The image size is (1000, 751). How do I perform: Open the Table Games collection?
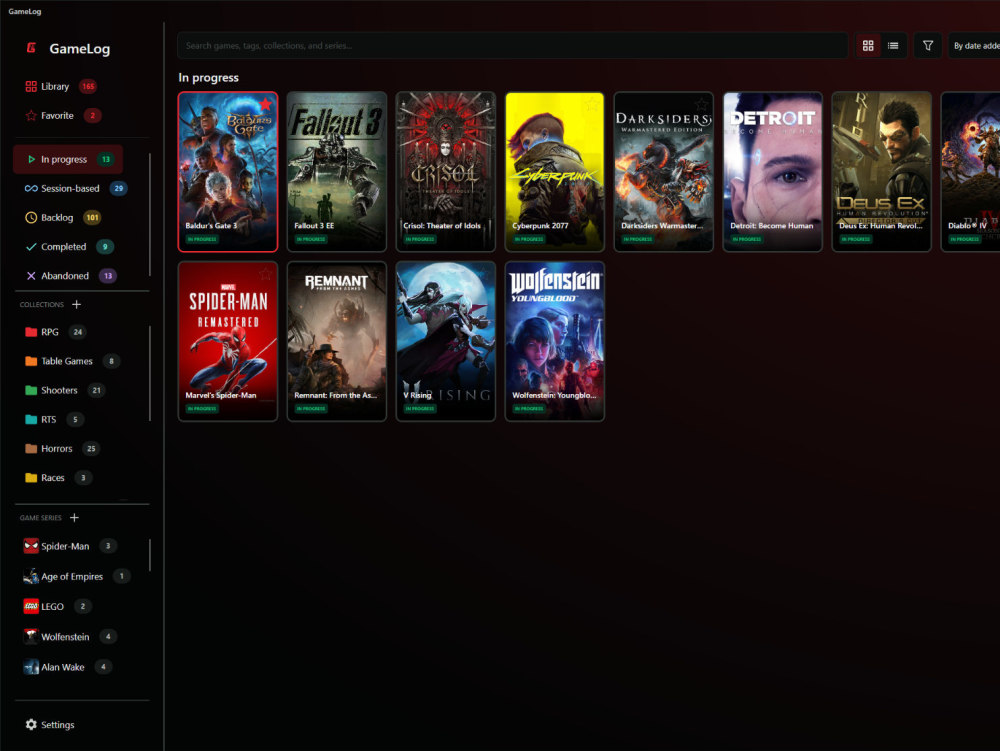point(72,361)
